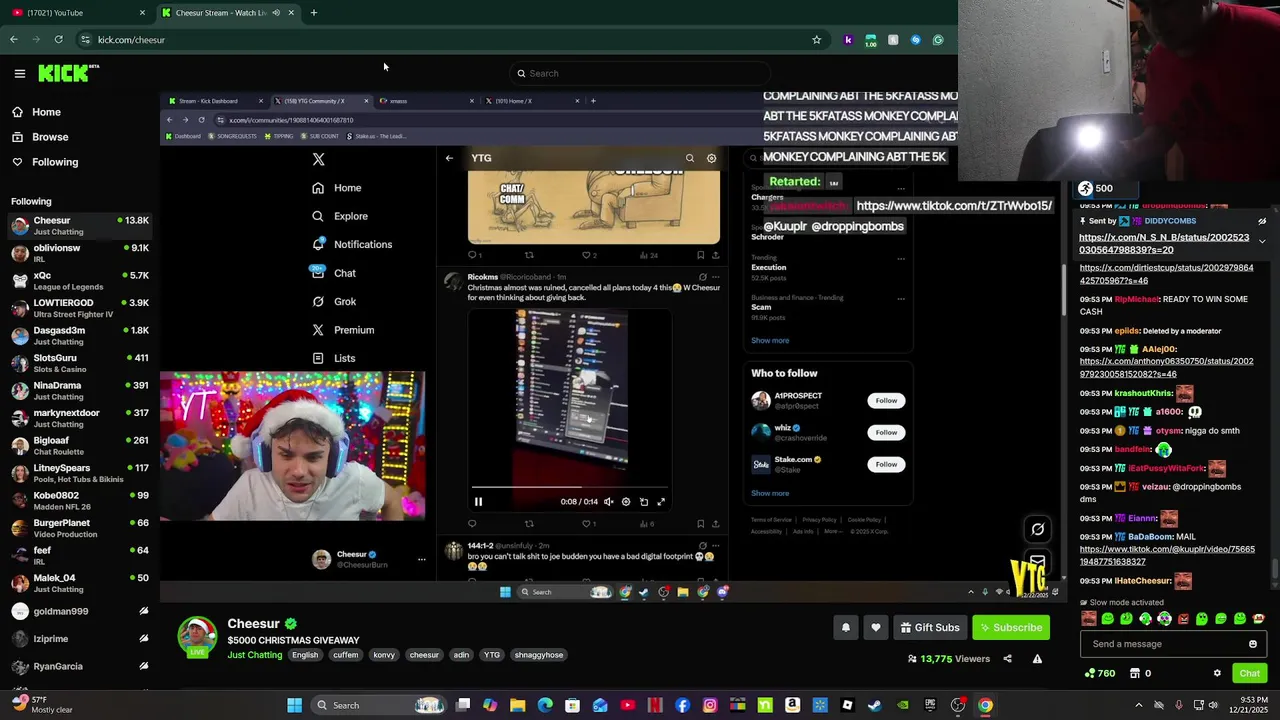Viewport: 1280px width, 720px height.
Task: Click the Kick logo
Action: (x=68, y=73)
